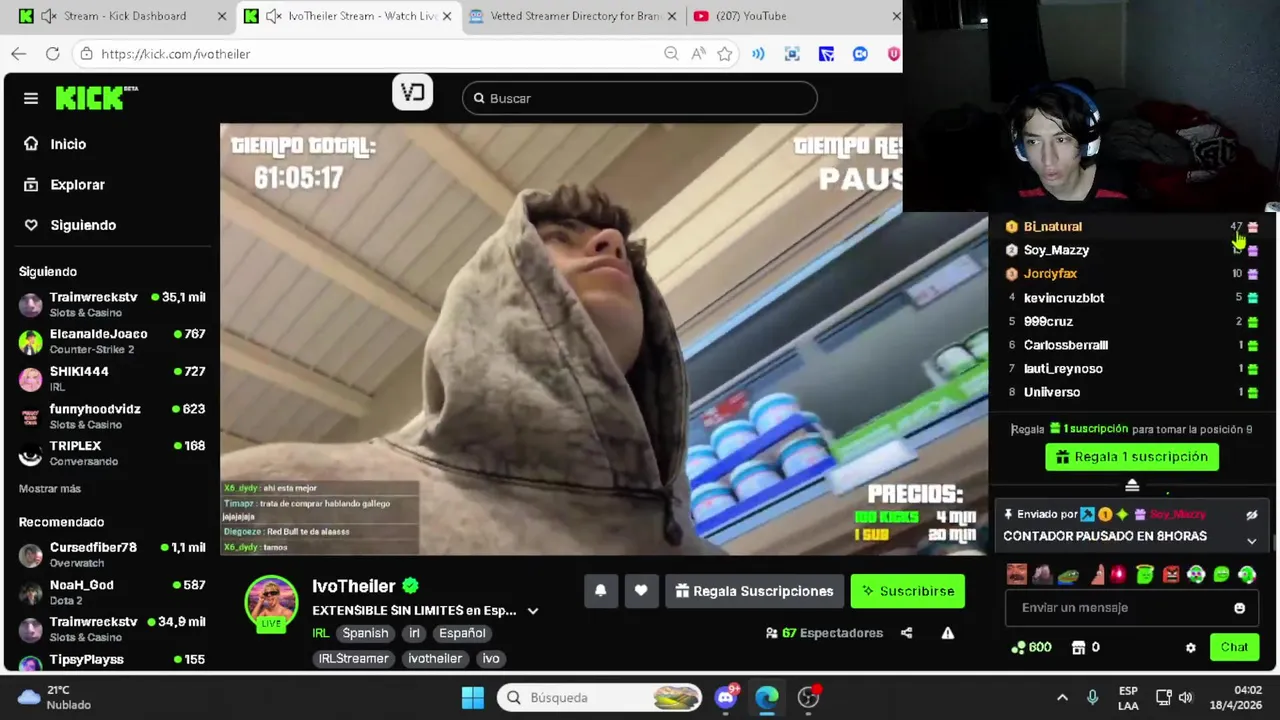
Task: Reload the current page
Action: 52,54
